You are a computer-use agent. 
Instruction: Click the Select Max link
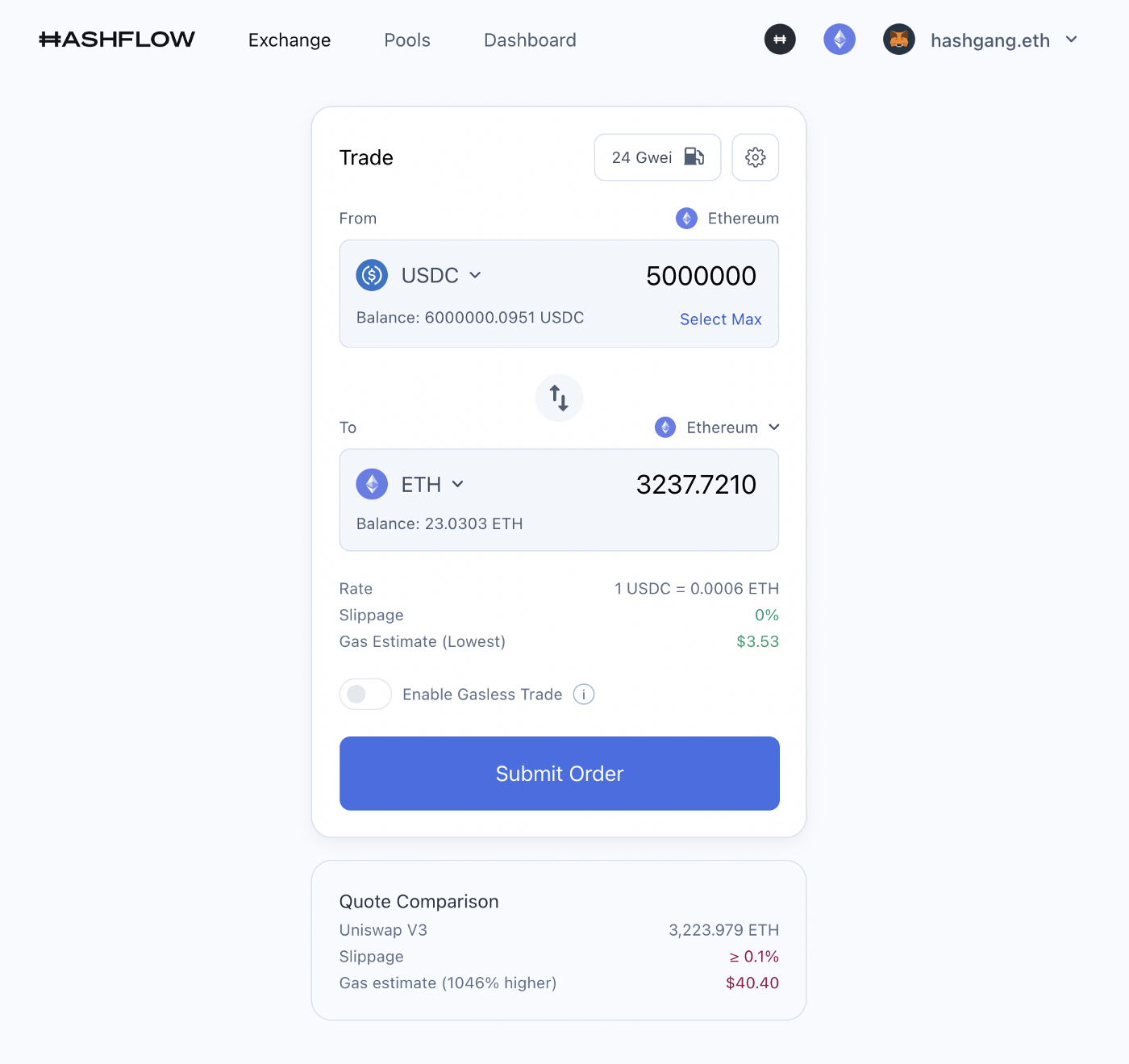(721, 319)
